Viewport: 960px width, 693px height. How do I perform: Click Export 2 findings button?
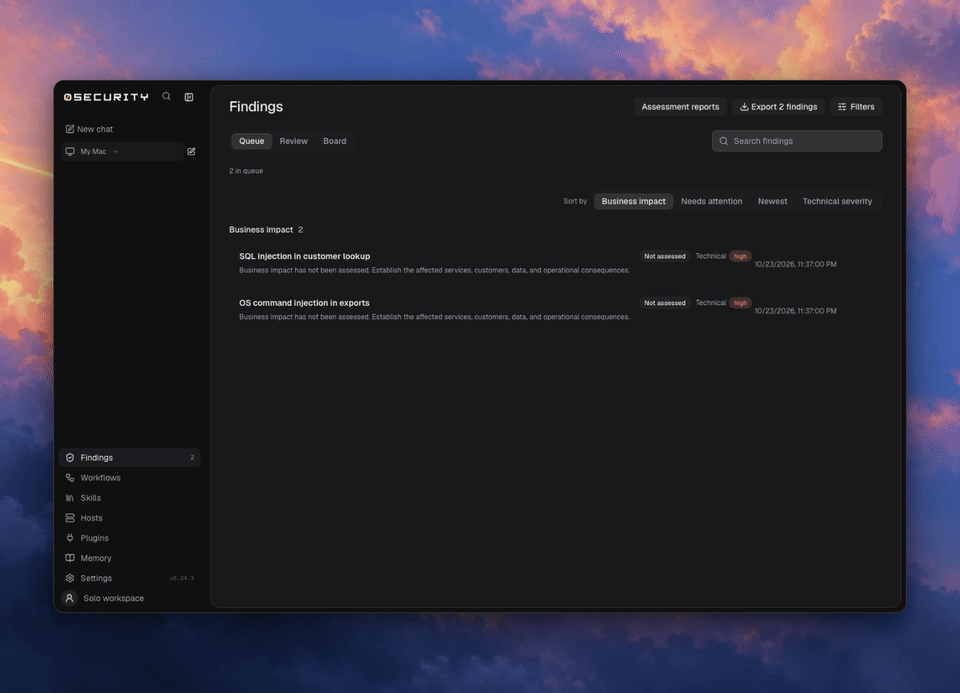click(779, 107)
